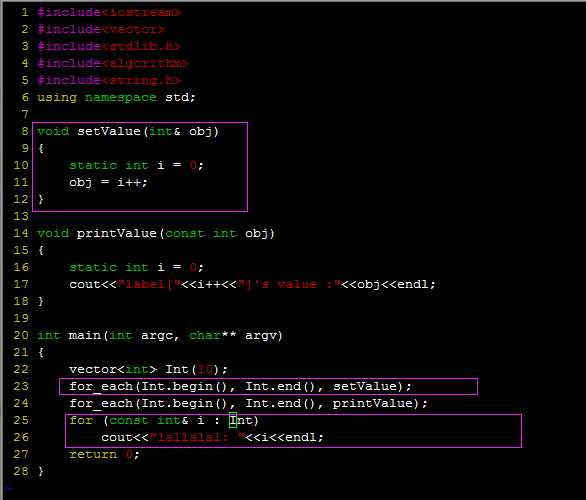Click the string "]'s value :"
This screenshot has height=500, width=586.
(x=289, y=284)
